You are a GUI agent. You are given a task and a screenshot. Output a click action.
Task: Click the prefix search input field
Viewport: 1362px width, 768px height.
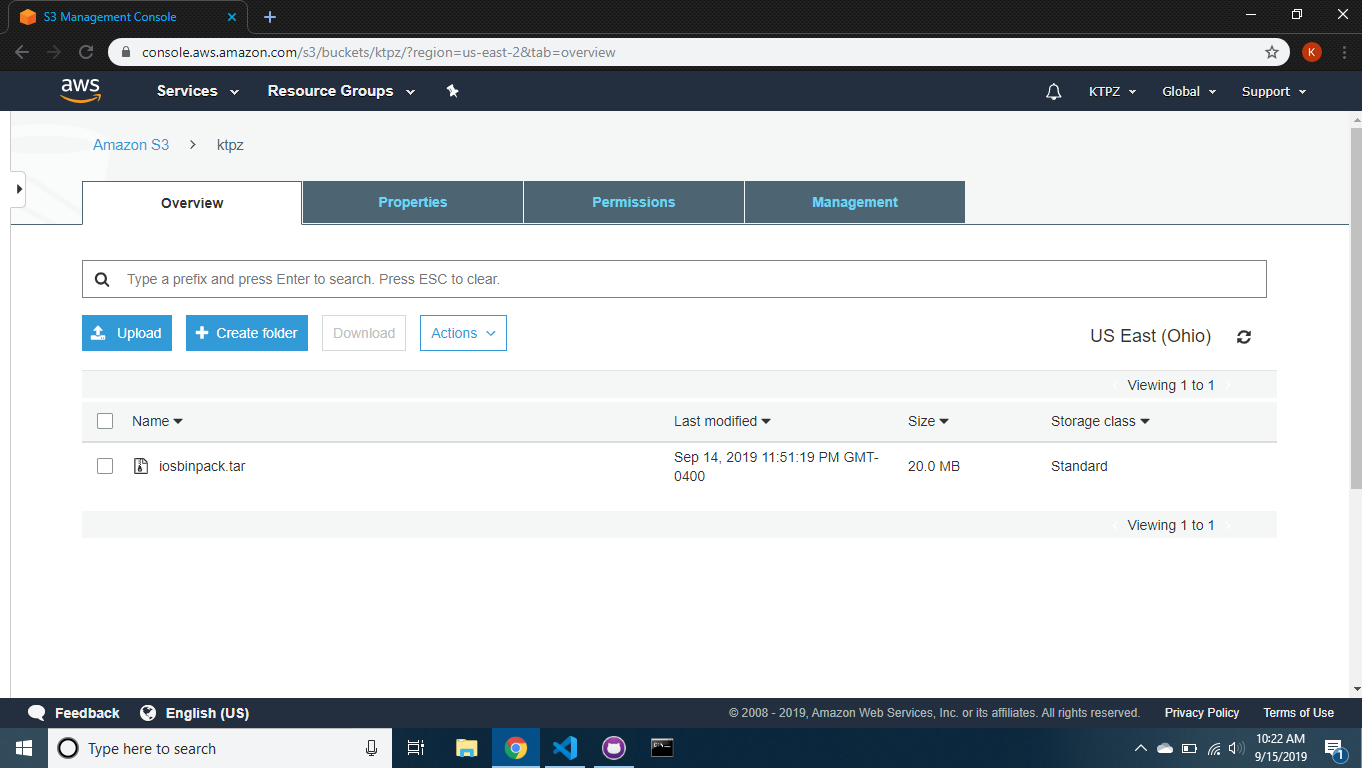tap(674, 279)
